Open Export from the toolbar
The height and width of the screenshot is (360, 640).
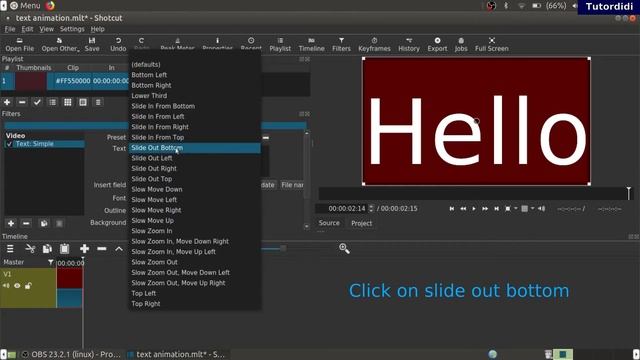point(437,44)
